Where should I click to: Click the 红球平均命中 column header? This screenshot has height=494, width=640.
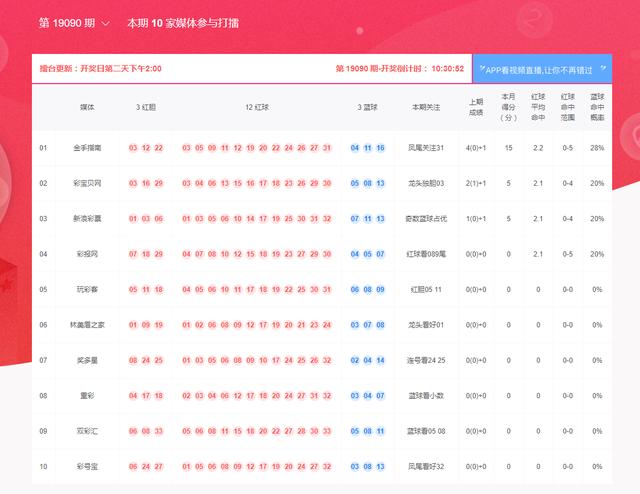[x=538, y=107]
